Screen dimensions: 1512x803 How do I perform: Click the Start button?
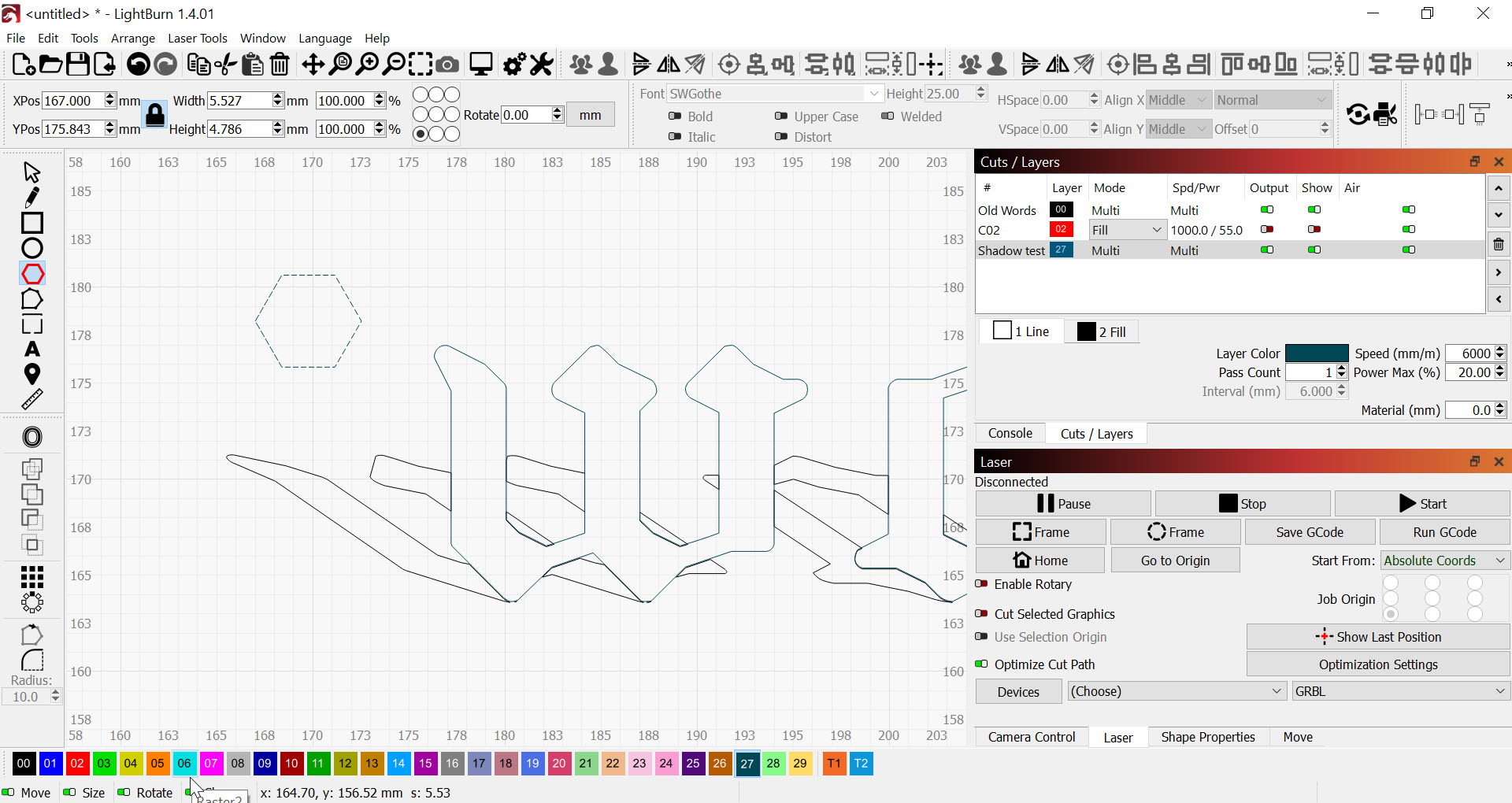[x=1422, y=504]
